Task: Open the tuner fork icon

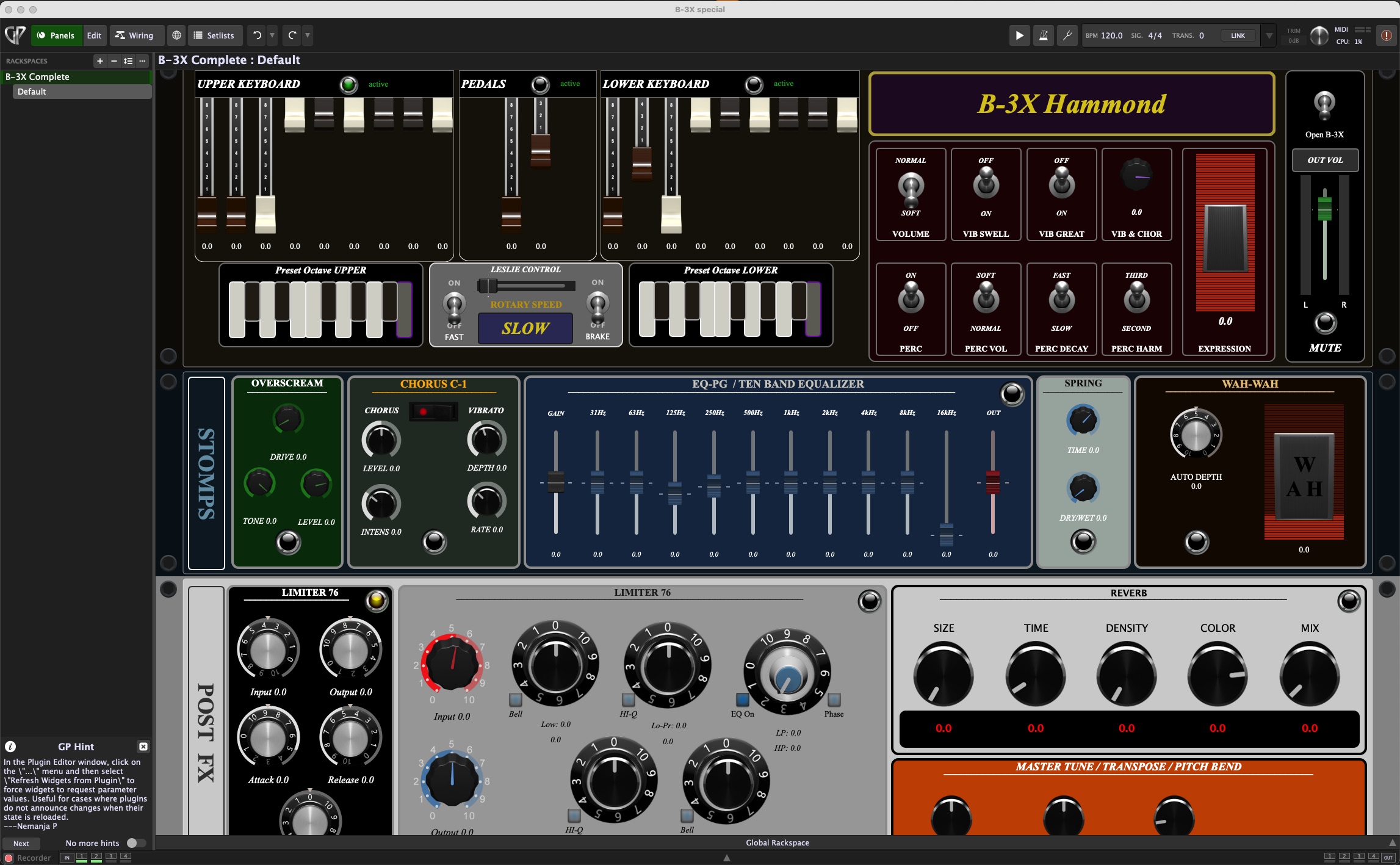Action: 1067,35
